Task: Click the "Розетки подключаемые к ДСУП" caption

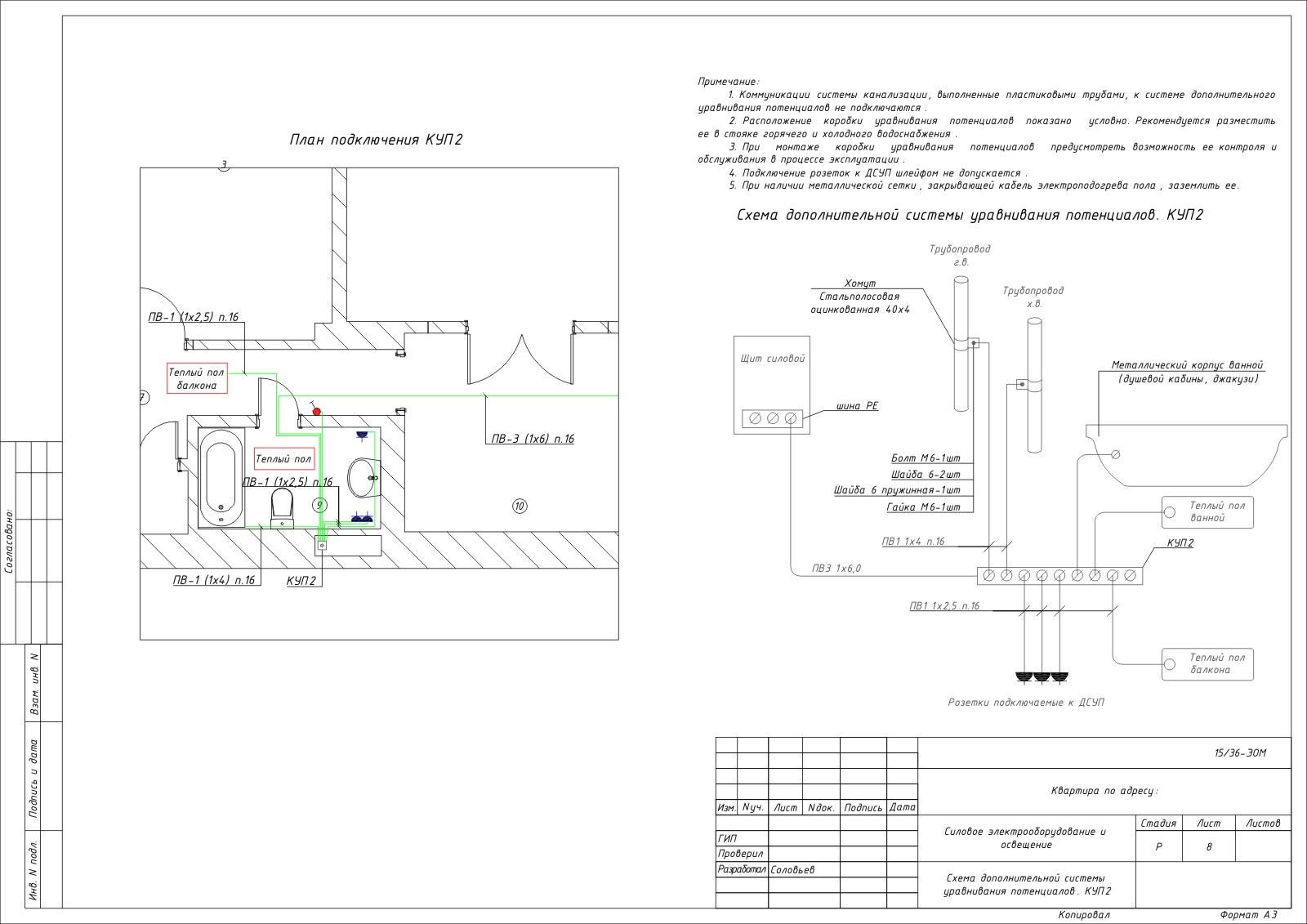Action: [1026, 703]
